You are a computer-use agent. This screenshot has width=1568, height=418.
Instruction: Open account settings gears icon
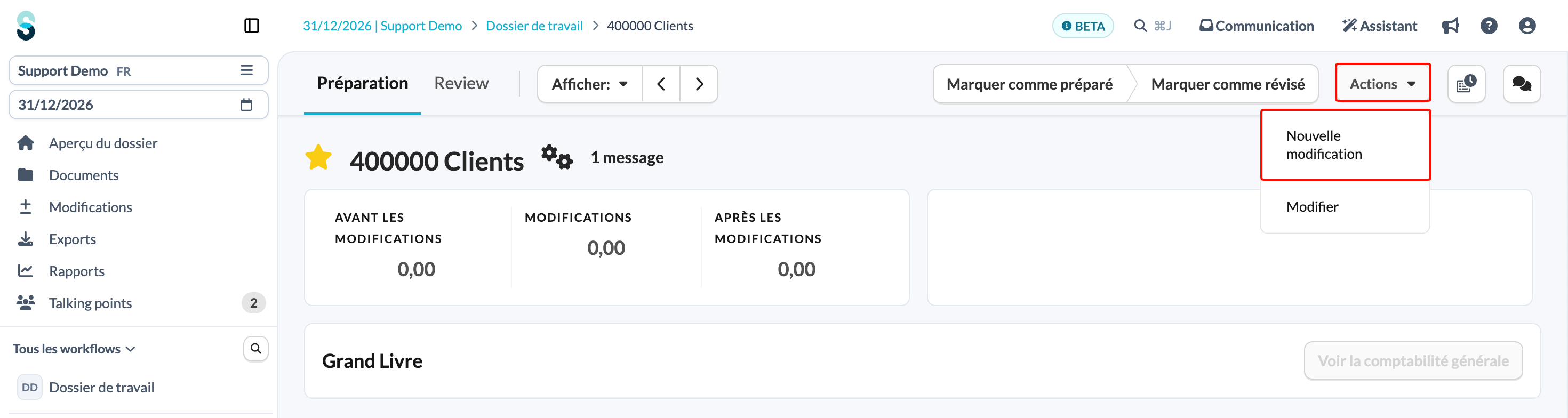(x=557, y=157)
